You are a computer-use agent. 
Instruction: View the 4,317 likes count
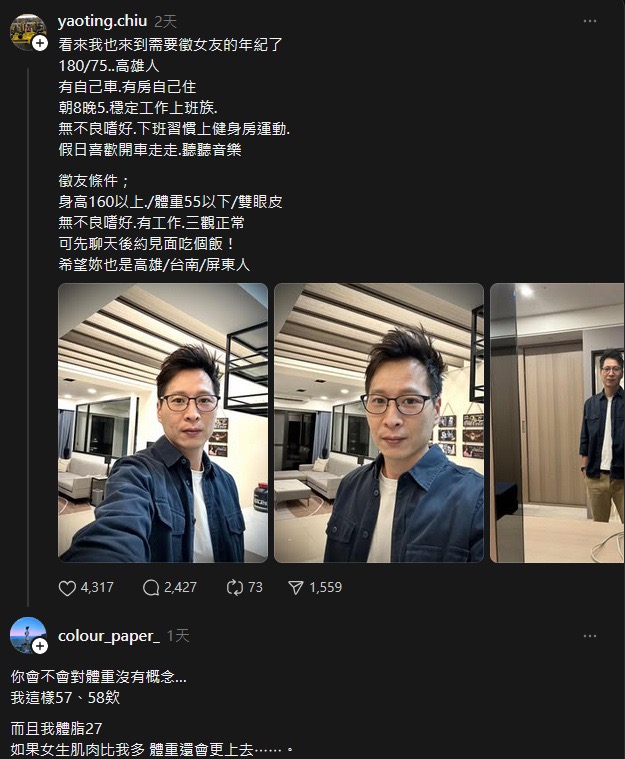tap(97, 588)
